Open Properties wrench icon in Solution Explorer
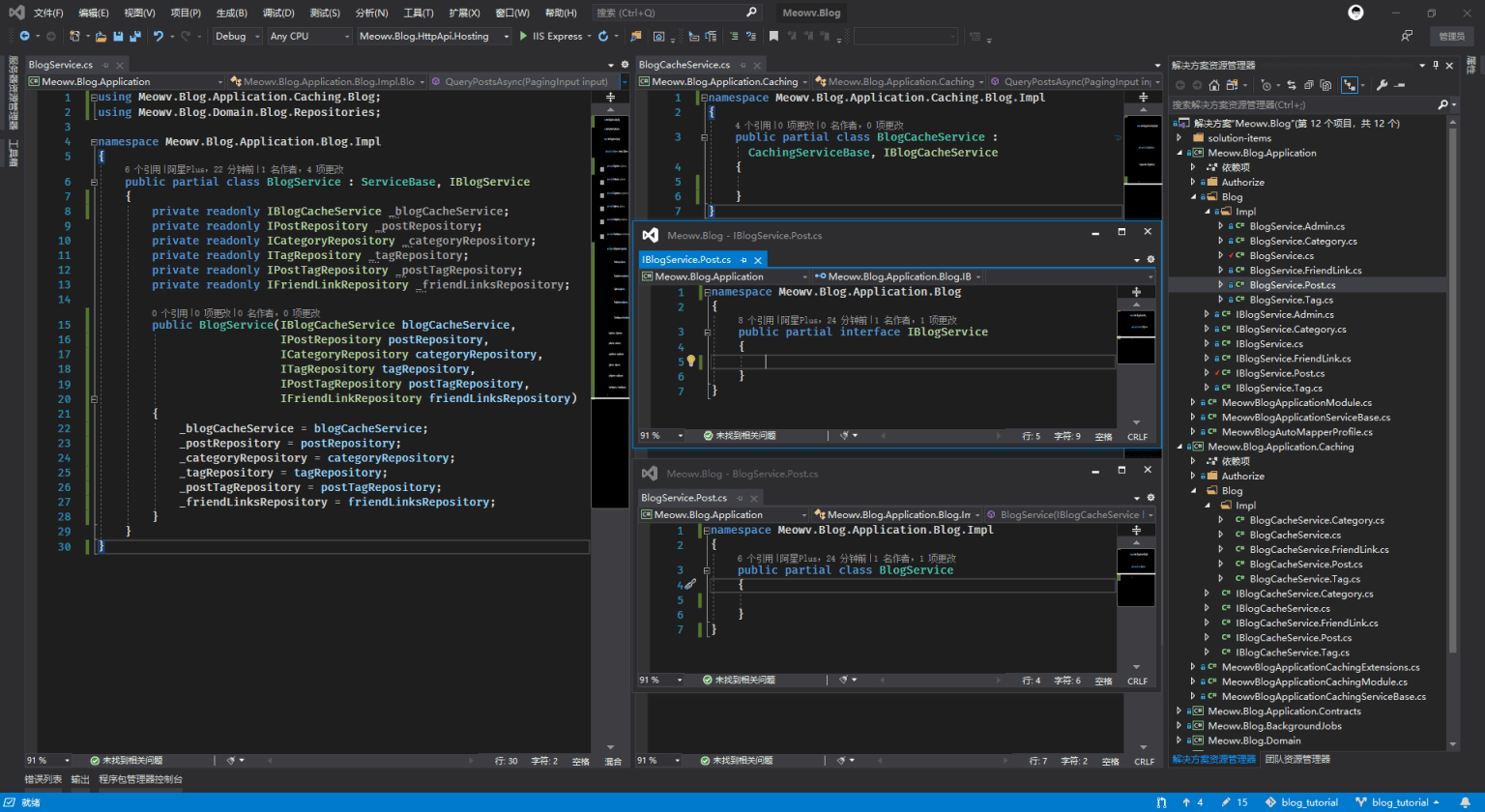This screenshot has width=1485, height=812. [1382, 85]
